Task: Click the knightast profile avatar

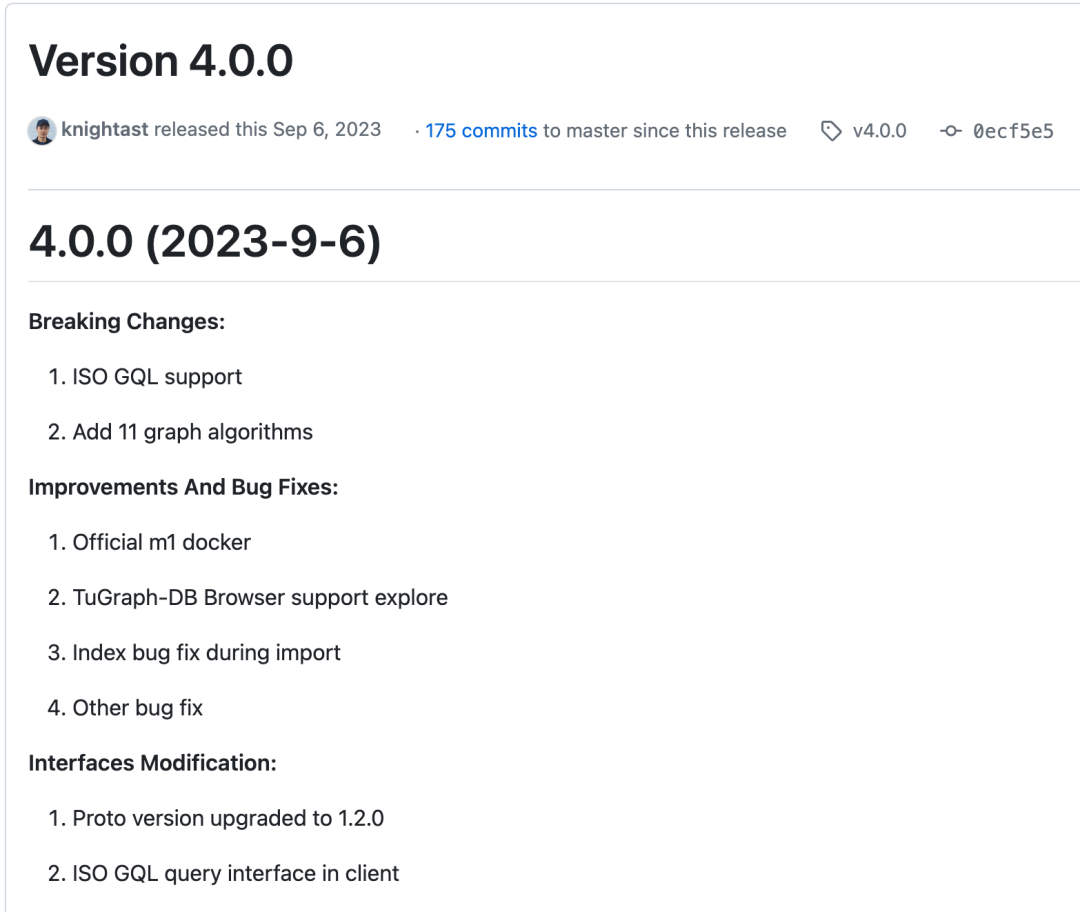Action: (42, 131)
